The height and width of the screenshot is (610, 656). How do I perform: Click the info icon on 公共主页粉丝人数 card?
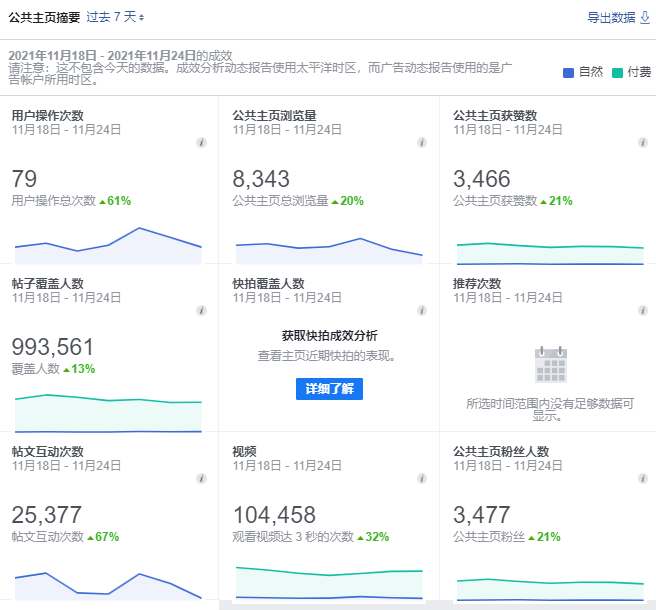tap(643, 478)
